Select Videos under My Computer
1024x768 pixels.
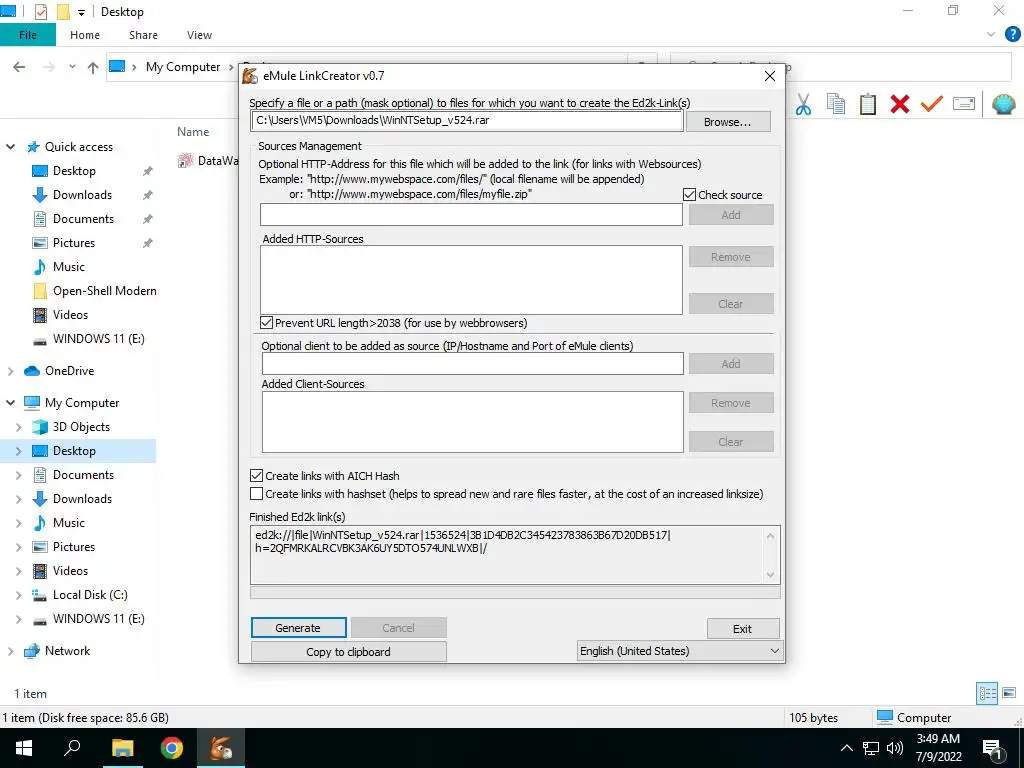coord(70,571)
